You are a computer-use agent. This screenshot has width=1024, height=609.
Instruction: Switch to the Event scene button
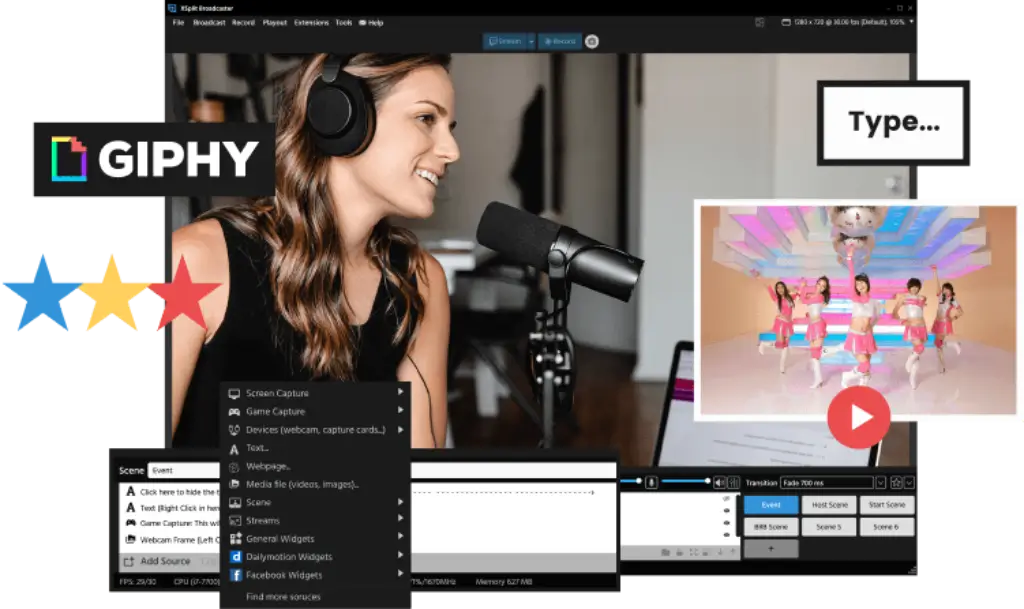point(771,505)
